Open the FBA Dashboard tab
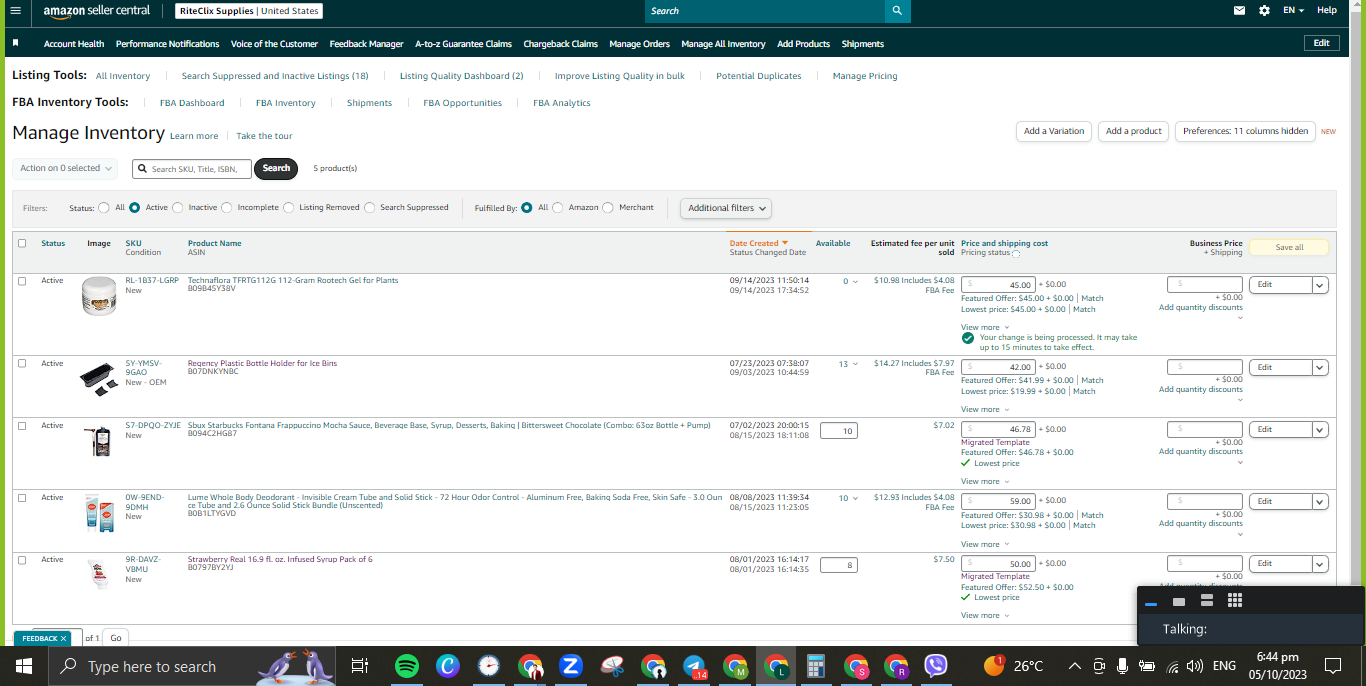The height and width of the screenshot is (686, 1366). tap(192, 103)
